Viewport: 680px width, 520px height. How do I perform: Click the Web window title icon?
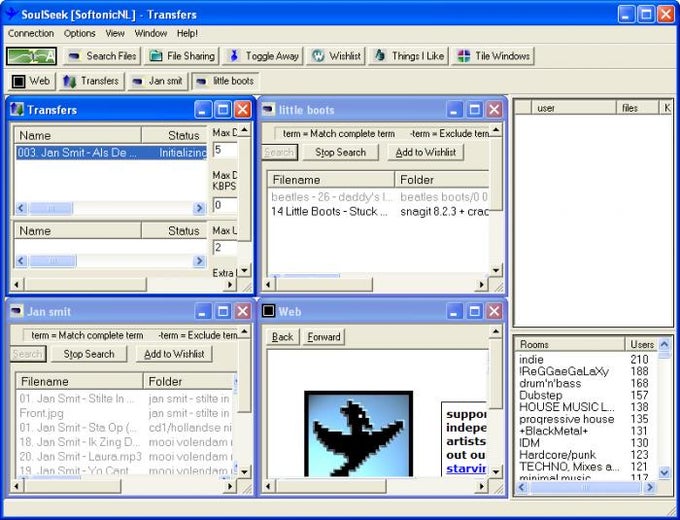pos(268,311)
